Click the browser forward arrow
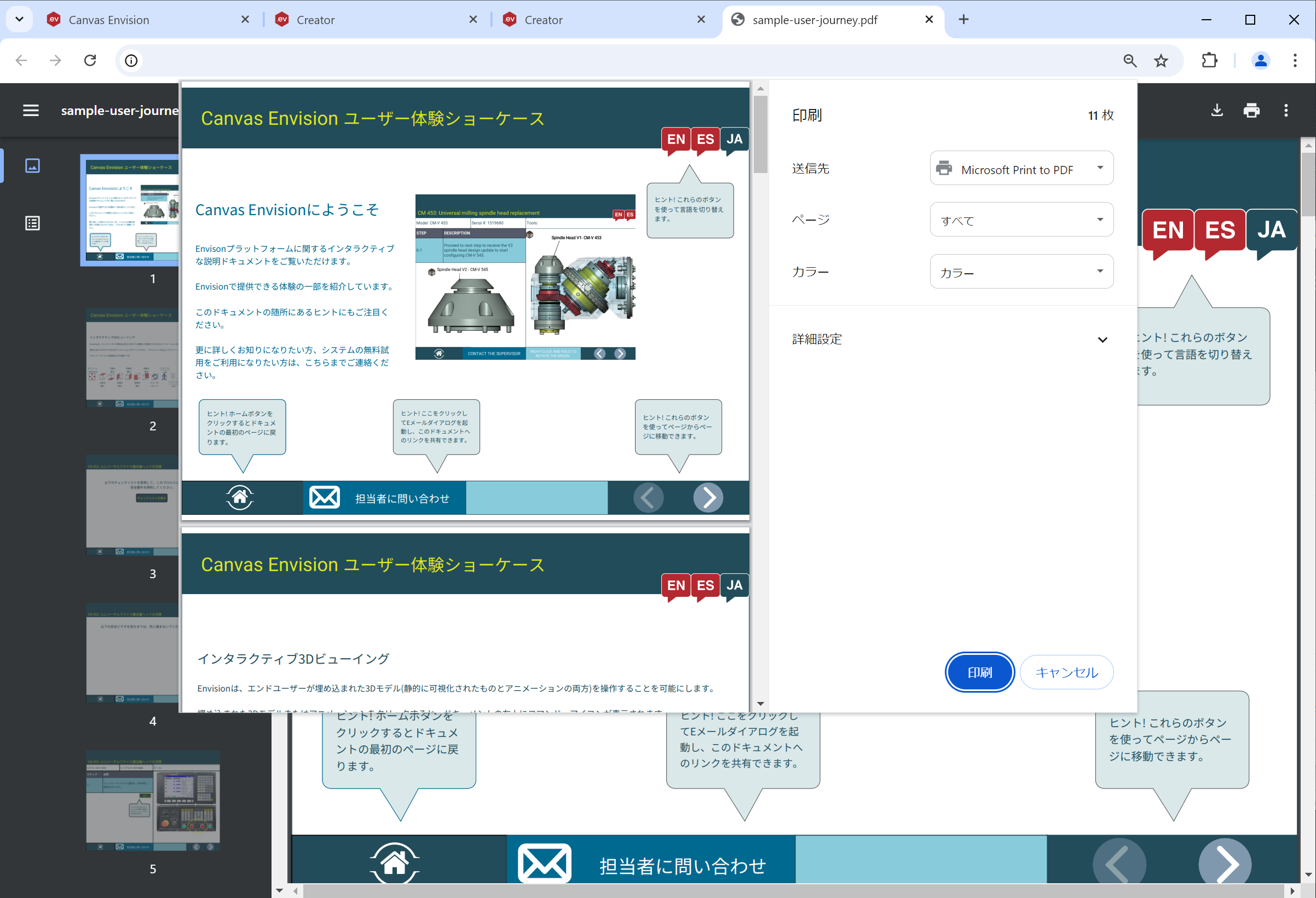This screenshot has width=1316, height=898. click(x=55, y=61)
